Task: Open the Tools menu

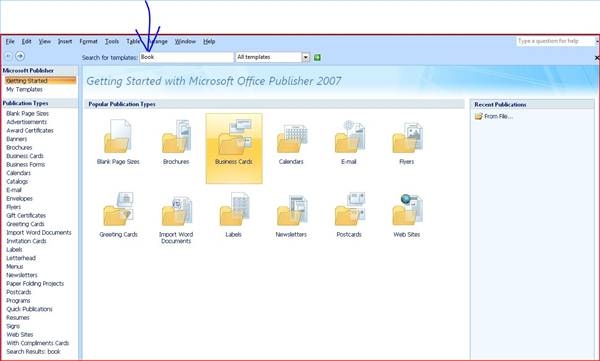Action: coord(112,41)
